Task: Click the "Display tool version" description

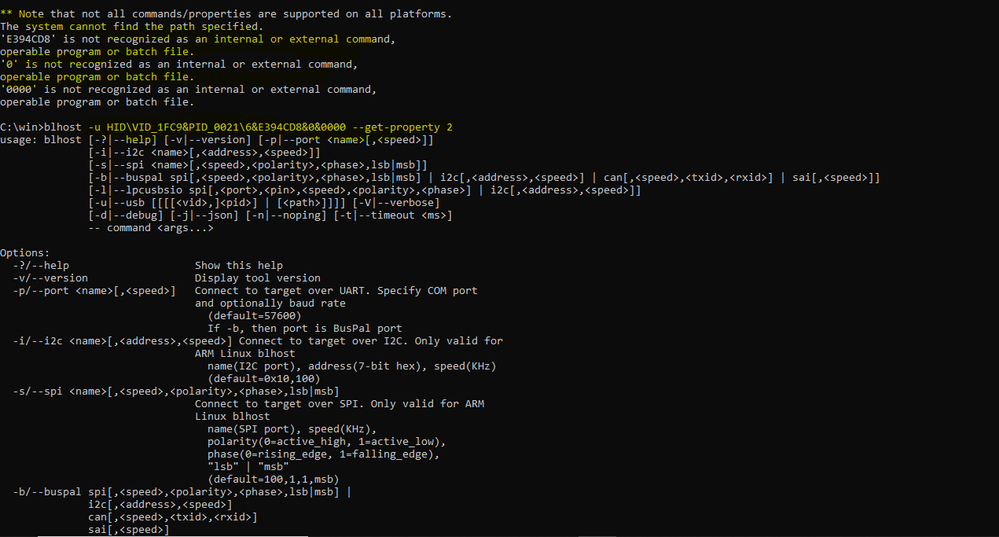Action: [x=258, y=278]
